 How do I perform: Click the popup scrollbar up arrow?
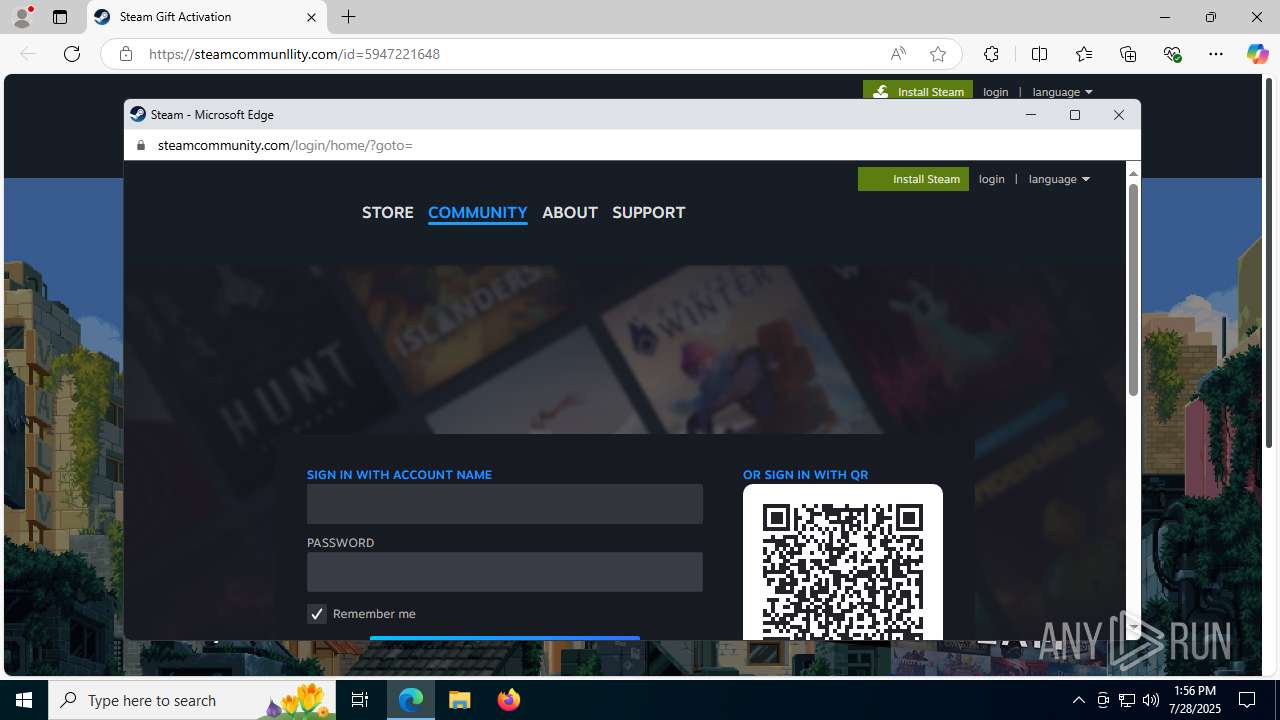(x=1133, y=173)
